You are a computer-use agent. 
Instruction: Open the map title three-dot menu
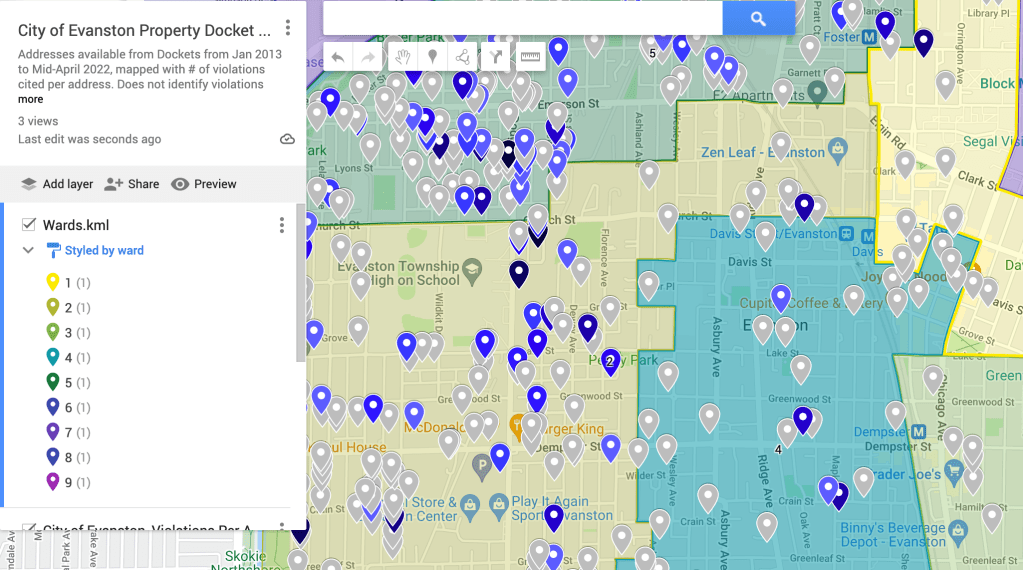(x=288, y=28)
